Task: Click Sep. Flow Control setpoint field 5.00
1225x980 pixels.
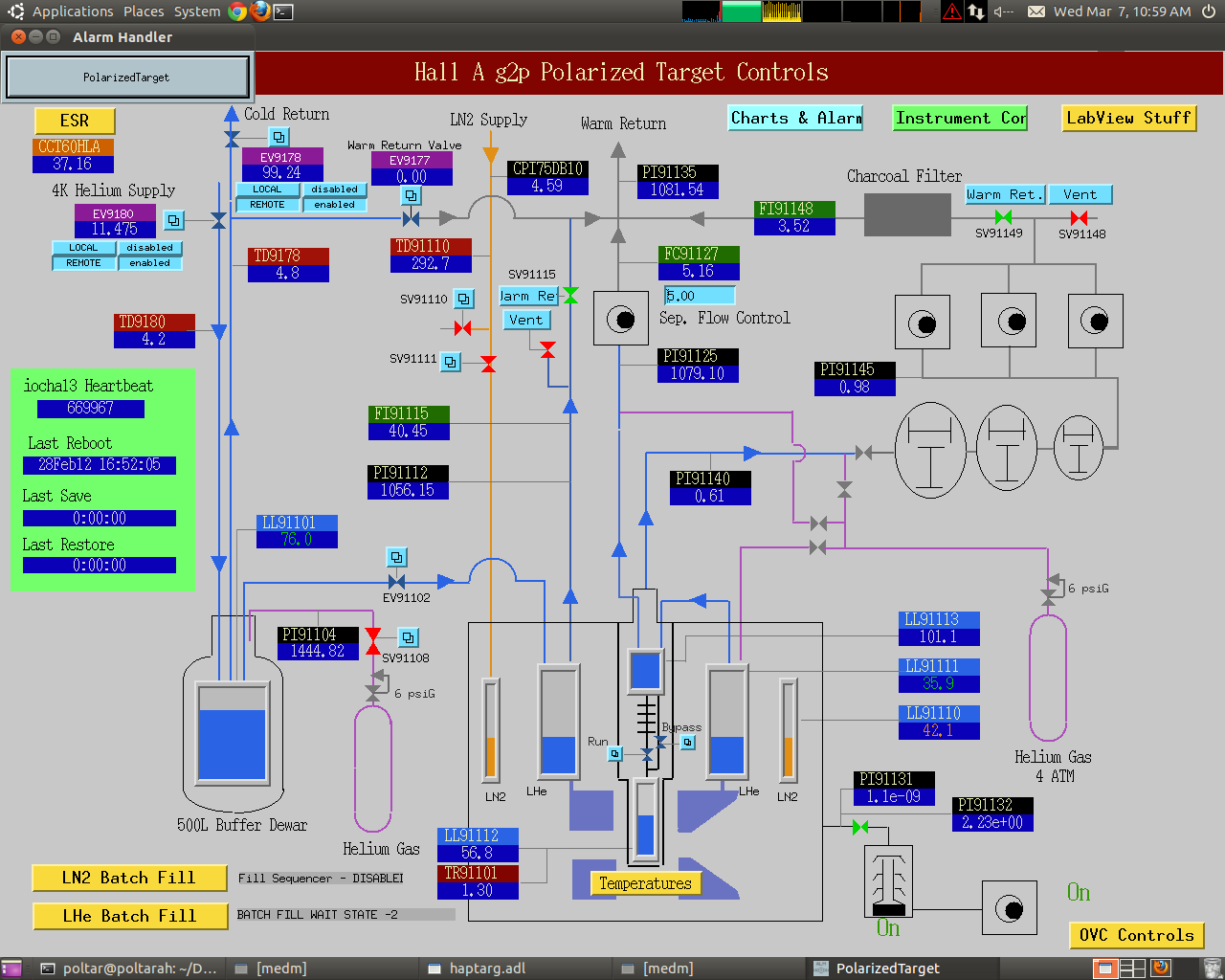Action: click(700, 296)
